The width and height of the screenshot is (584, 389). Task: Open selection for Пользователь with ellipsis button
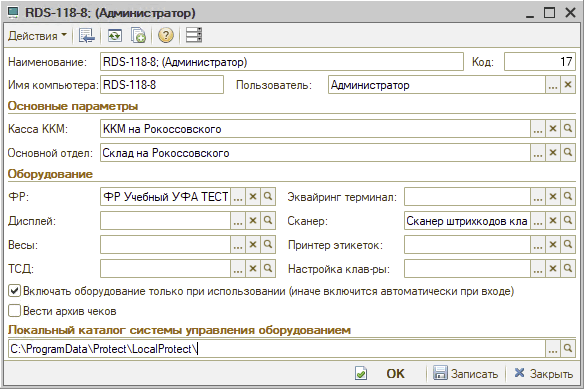click(553, 85)
